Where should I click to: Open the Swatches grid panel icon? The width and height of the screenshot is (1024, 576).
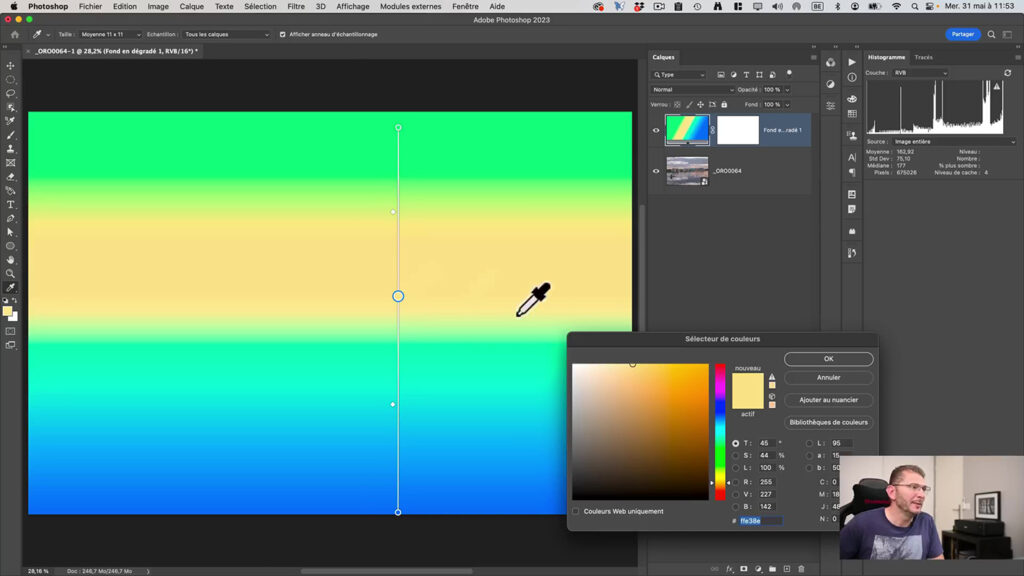pos(852,114)
